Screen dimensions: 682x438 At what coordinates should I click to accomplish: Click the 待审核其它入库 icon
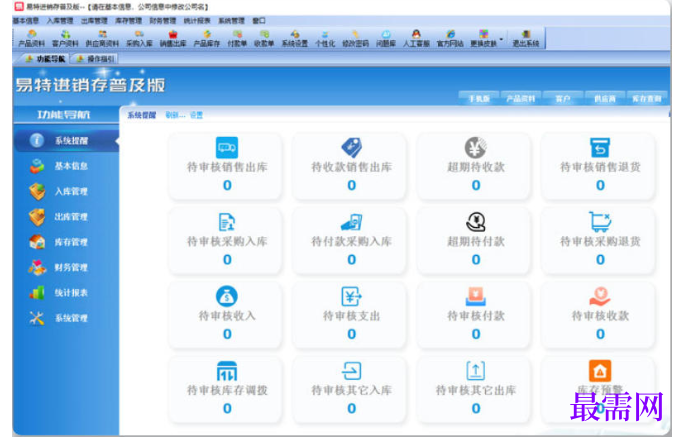point(351,371)
